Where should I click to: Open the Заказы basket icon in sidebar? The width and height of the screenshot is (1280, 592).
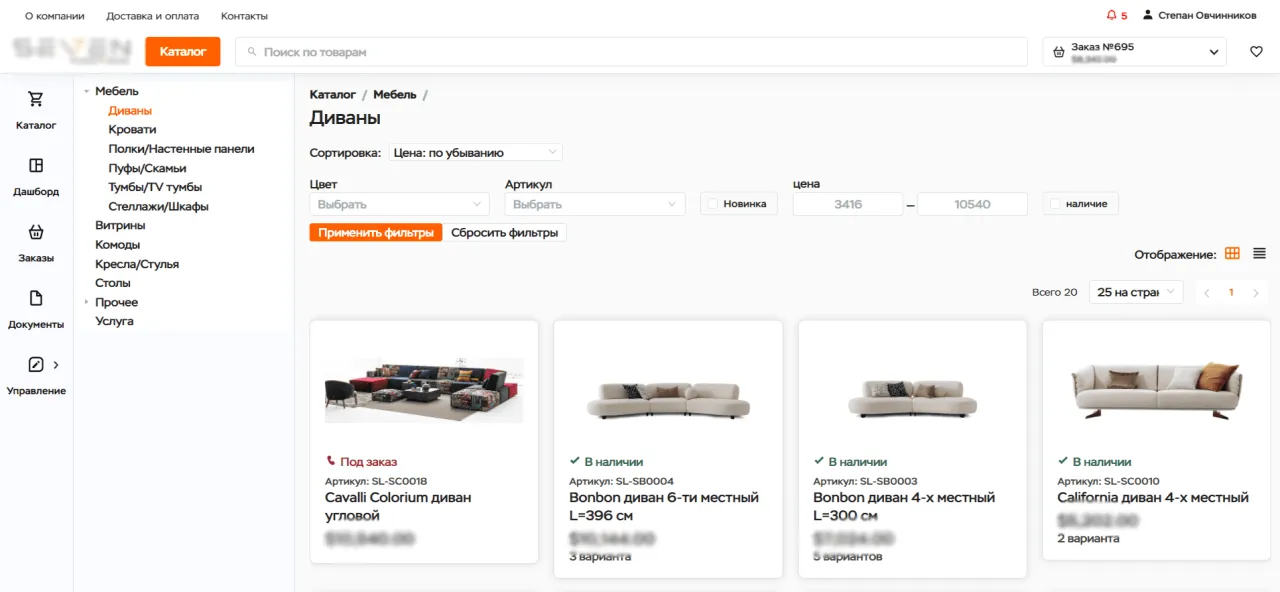(x=36, y=232)
